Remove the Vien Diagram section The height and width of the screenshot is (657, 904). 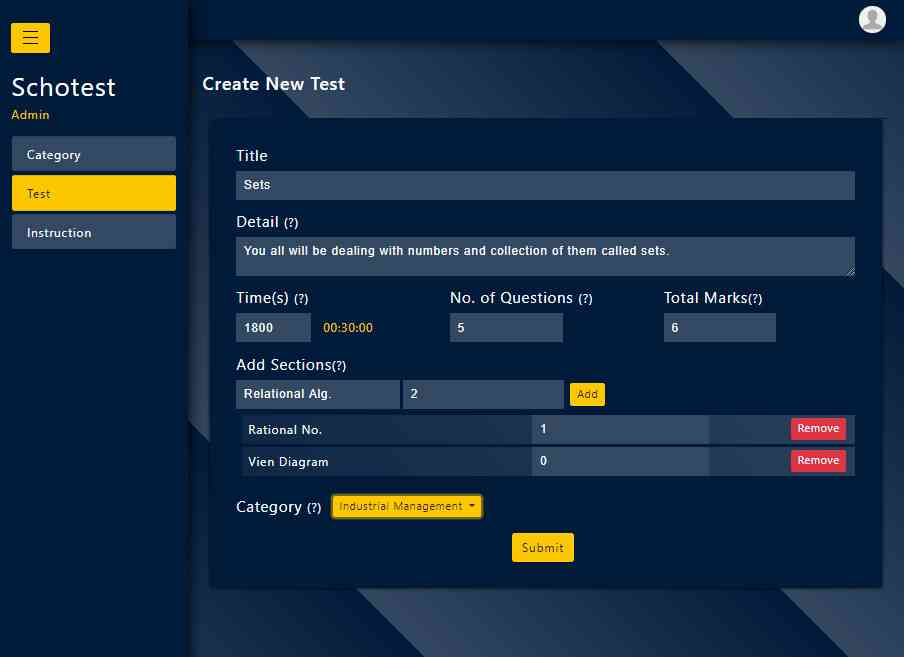(x=817, y=461)
